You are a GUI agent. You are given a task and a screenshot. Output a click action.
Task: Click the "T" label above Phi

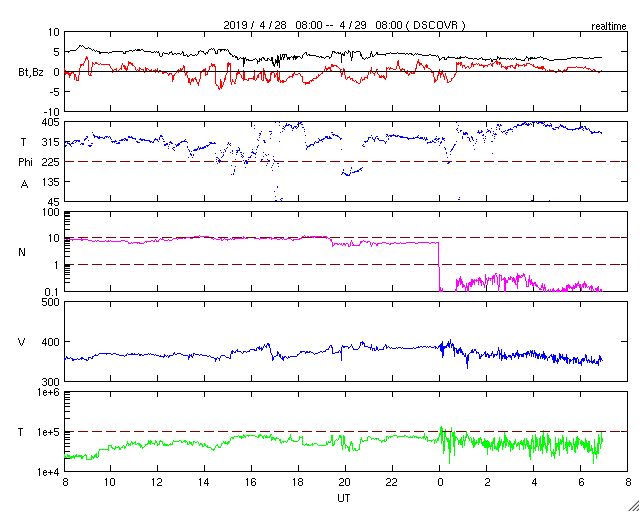(x=23, y=142)
